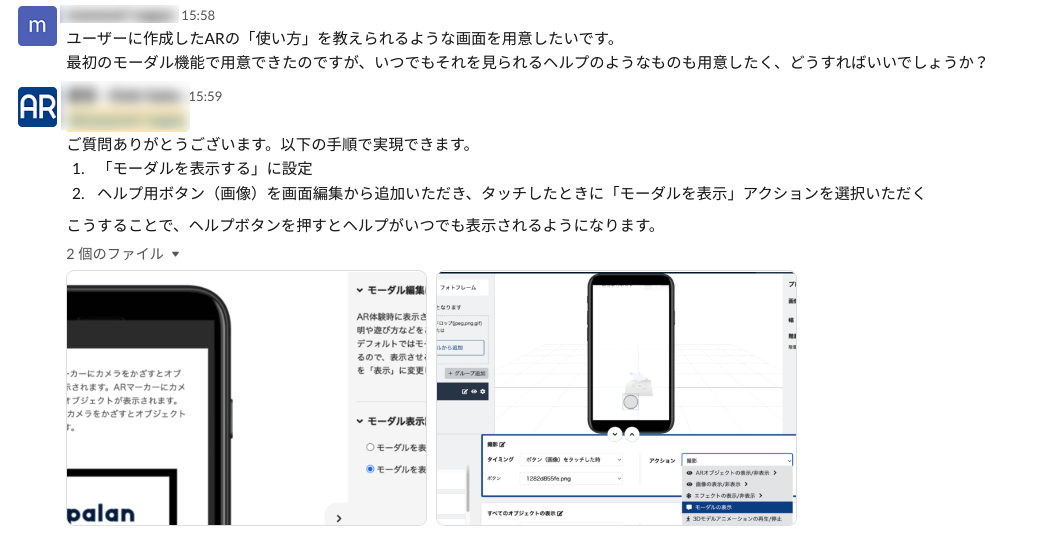Click the gray circle button inside phone preview
Screen dimensions: 1055x540
(630, 402)
